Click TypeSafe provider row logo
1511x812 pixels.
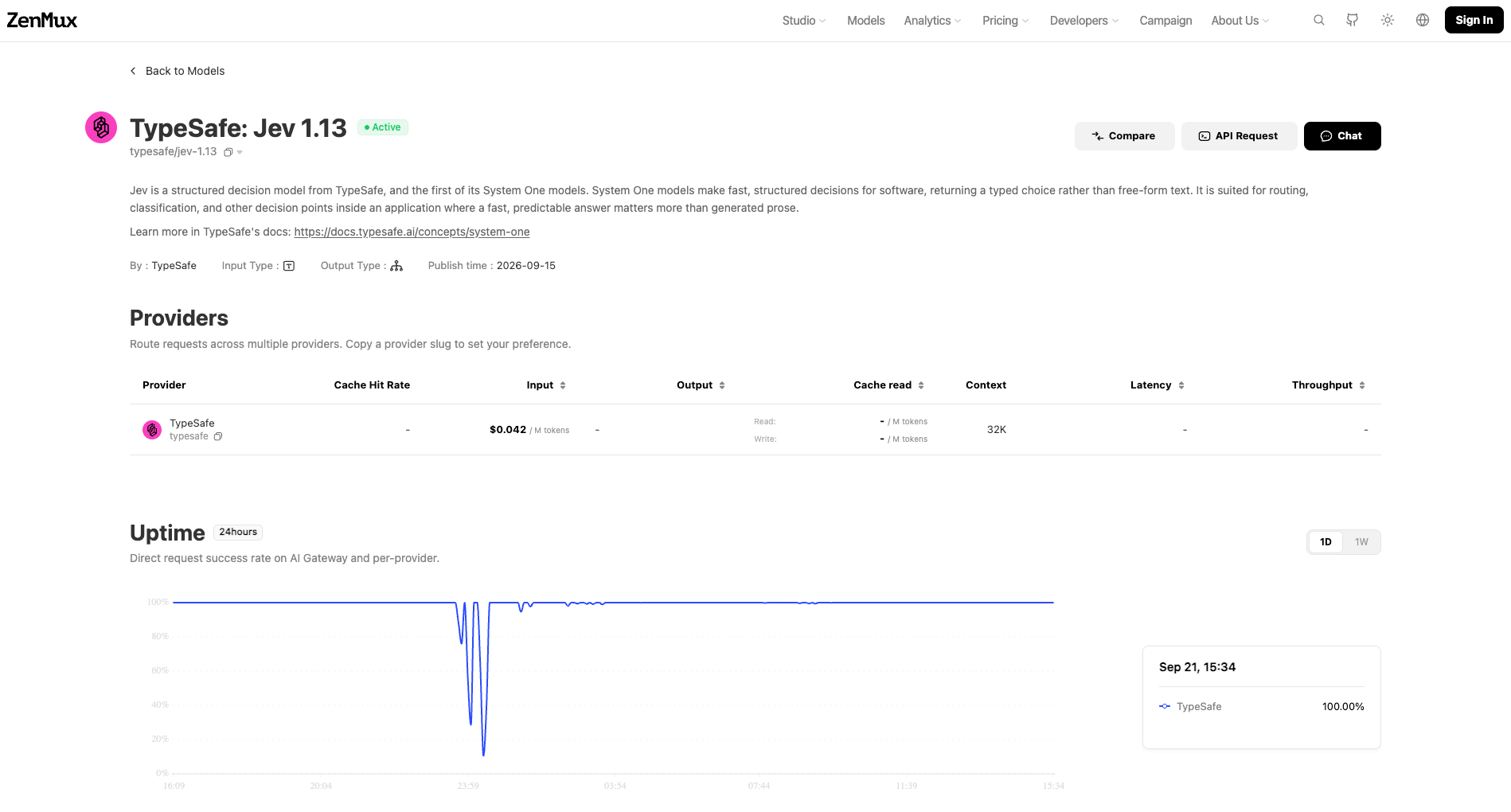click(x=152, y=430)
